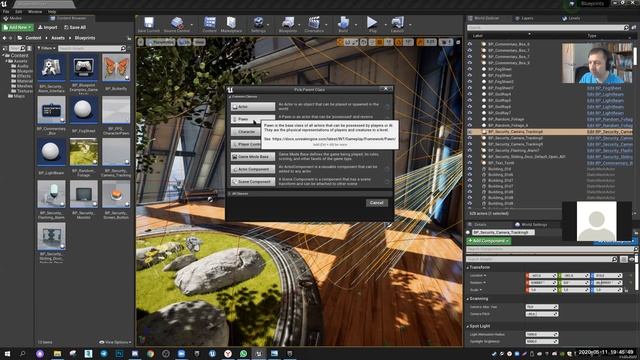Toggle visibility of BP_Text_Tomb in the outliner
Viewport: 640px width, 360px height.
(x=470, y=163)
